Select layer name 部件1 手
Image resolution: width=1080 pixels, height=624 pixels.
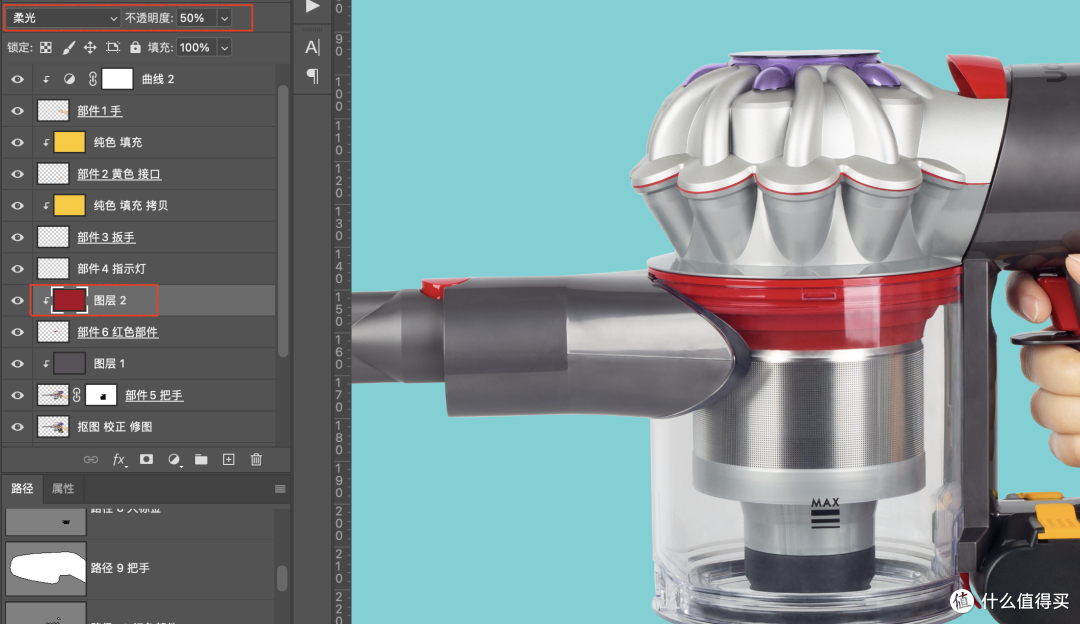(x=99, y=111)
